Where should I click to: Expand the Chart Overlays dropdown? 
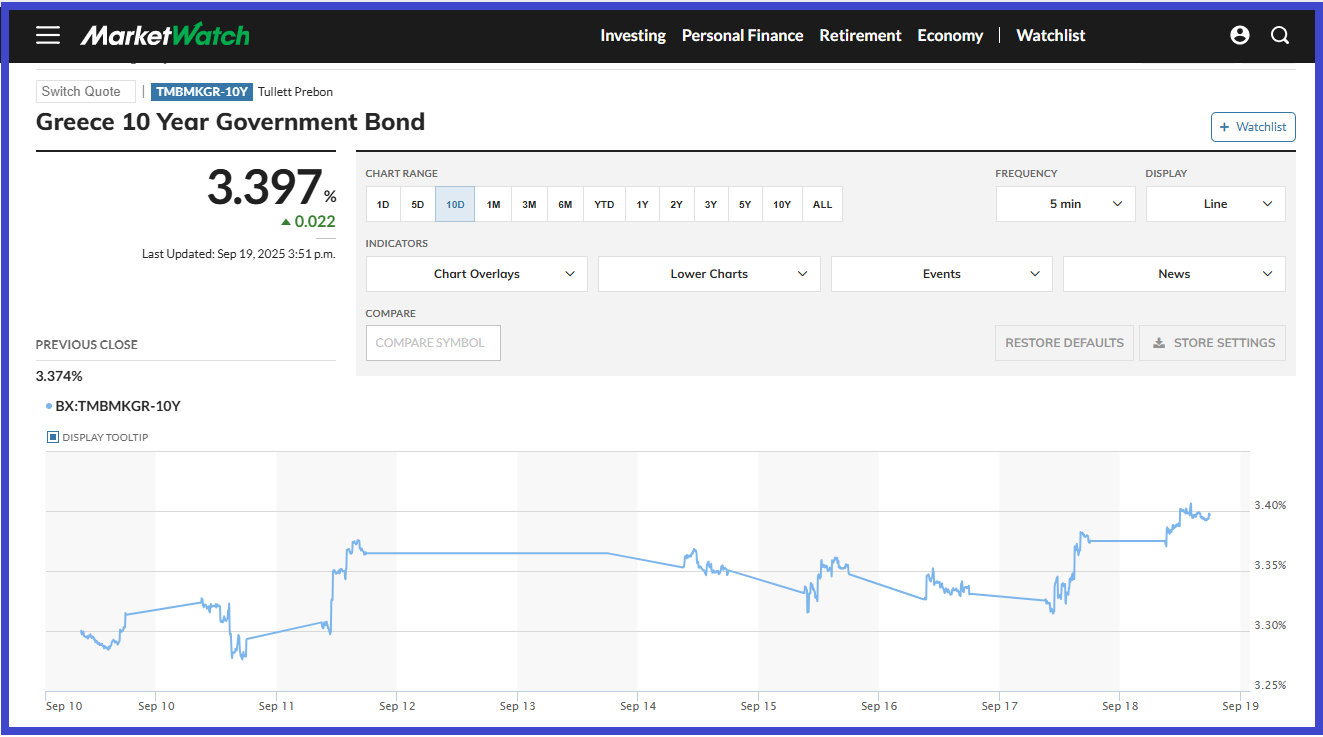(476, 274)
